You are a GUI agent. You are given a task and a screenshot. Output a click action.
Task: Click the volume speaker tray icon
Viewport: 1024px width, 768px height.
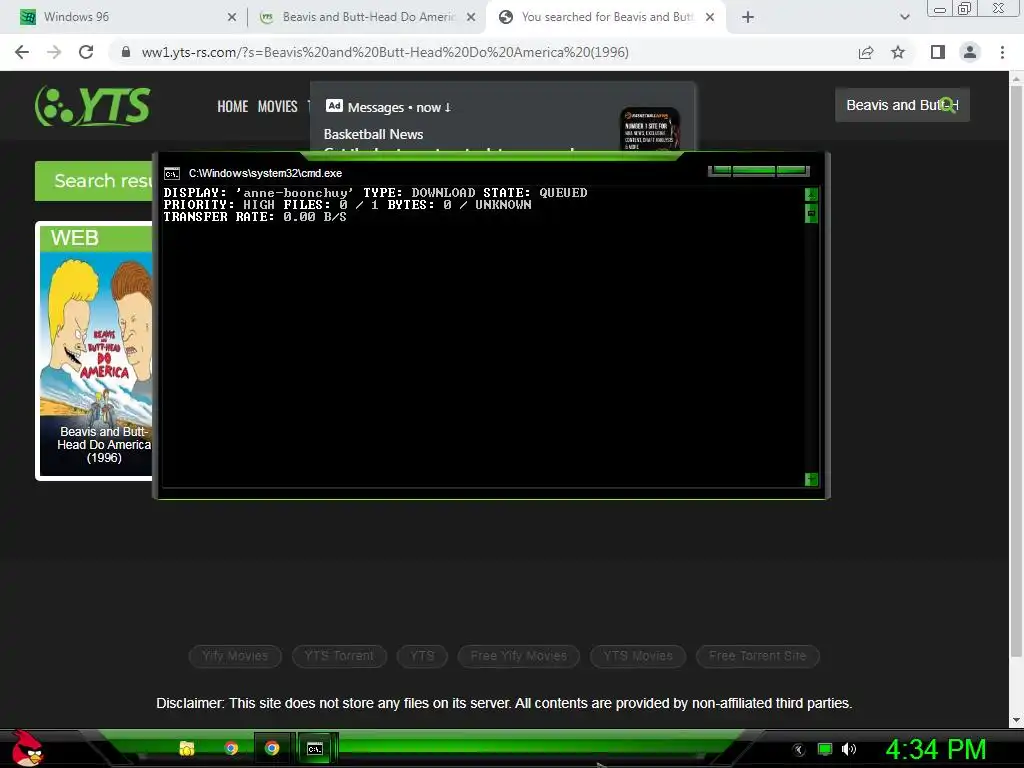(x=849, y=749)
